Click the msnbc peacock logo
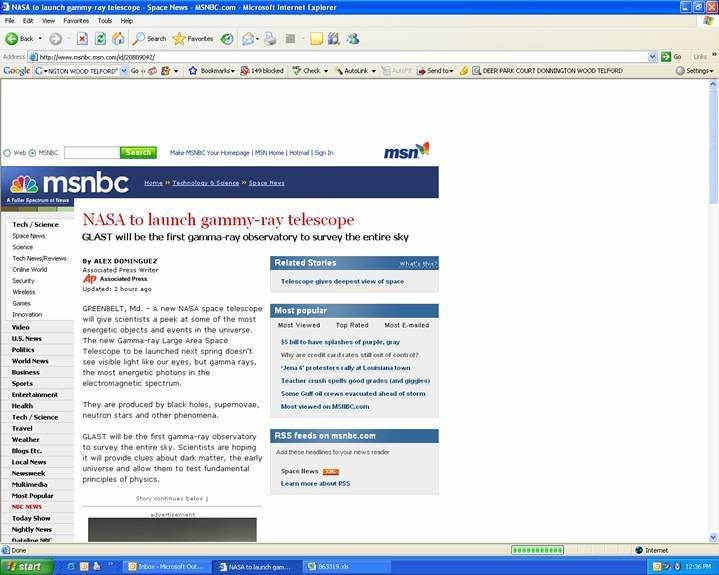The width and height of the screenshot is (719, 575). click(24, 184)
